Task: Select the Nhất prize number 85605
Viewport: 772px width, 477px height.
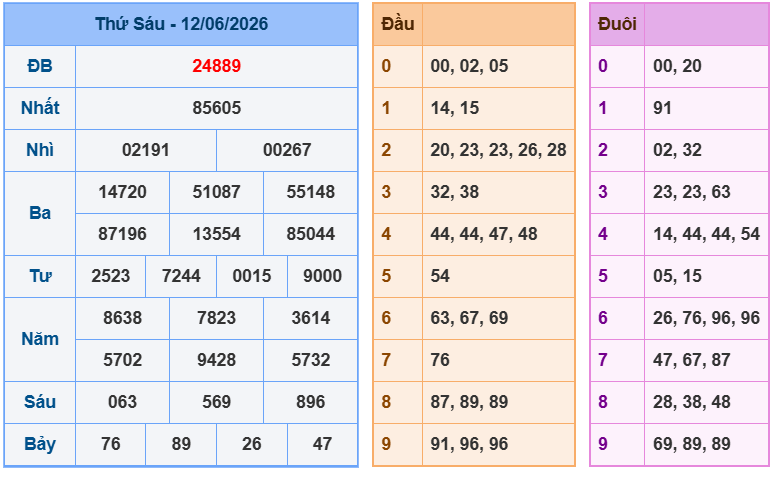Action: click(217, 108)
